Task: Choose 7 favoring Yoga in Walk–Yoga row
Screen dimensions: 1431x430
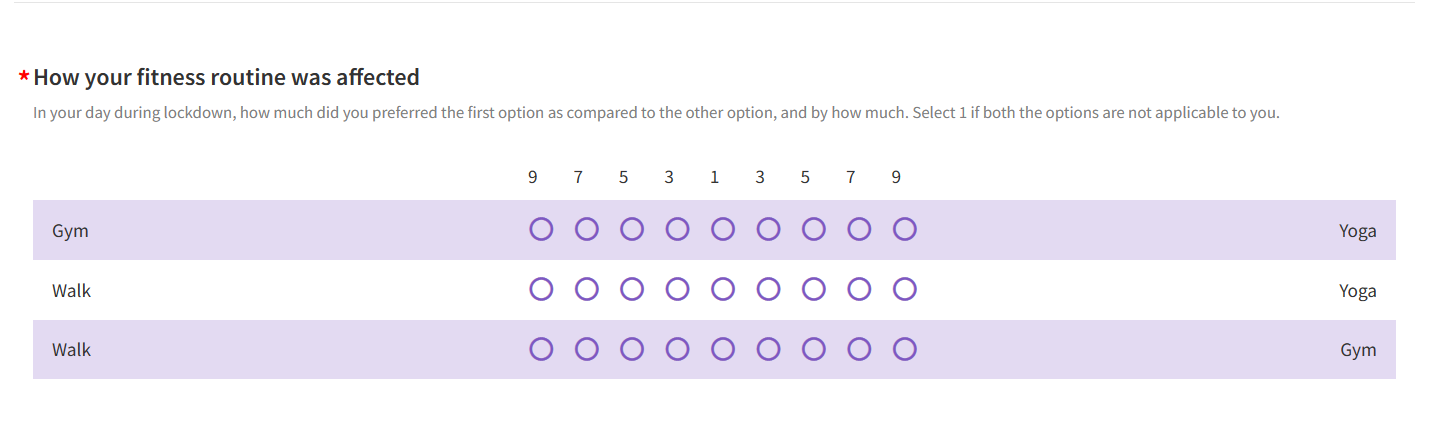Action: click(x=859, y=290)
